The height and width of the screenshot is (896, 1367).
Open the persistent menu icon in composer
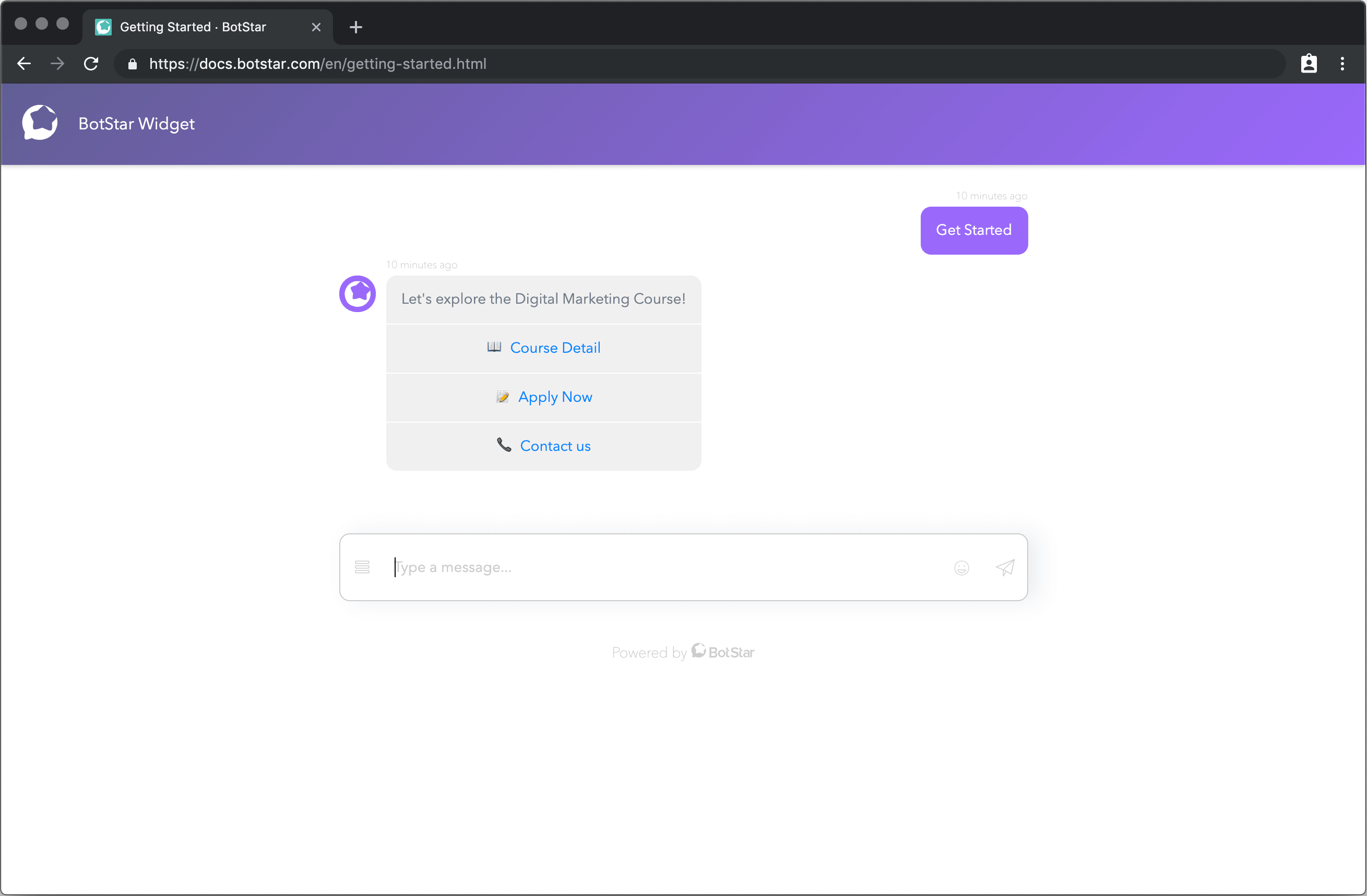pos(362,567)
